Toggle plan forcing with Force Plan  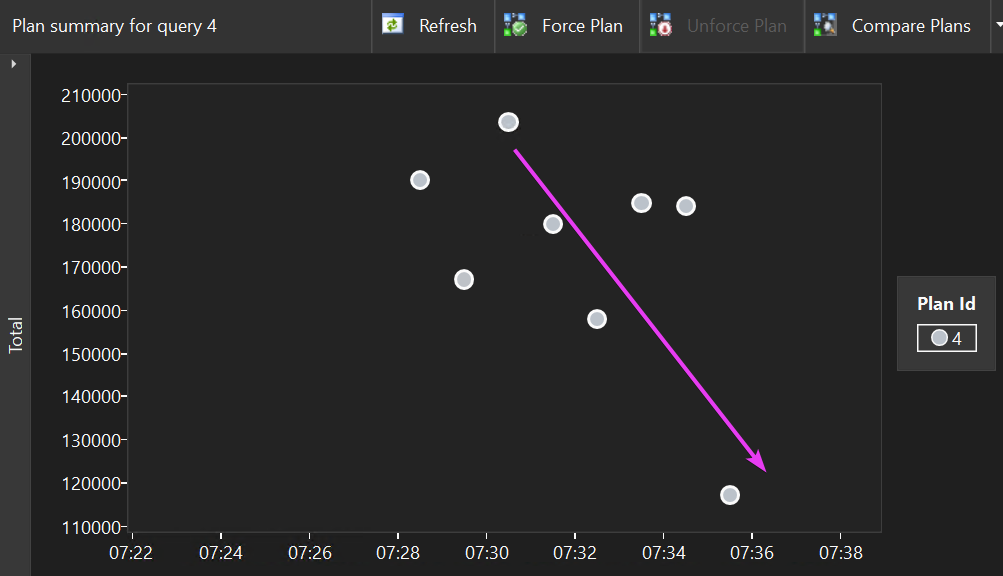[x=566, y=25]
